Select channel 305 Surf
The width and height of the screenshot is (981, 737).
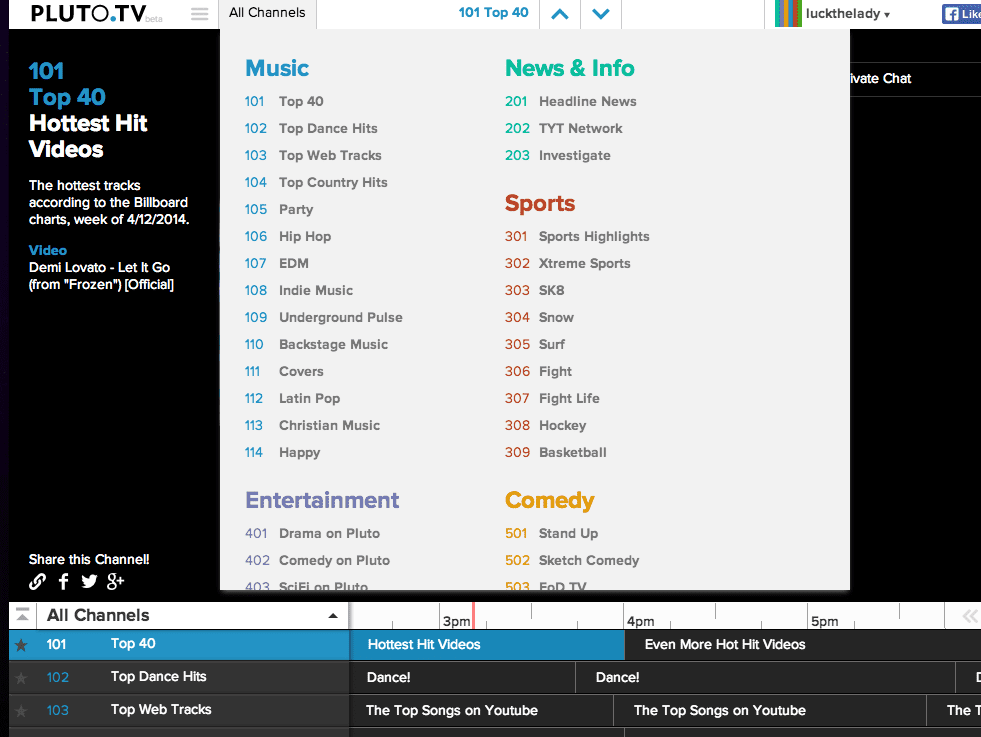point(535,344)
